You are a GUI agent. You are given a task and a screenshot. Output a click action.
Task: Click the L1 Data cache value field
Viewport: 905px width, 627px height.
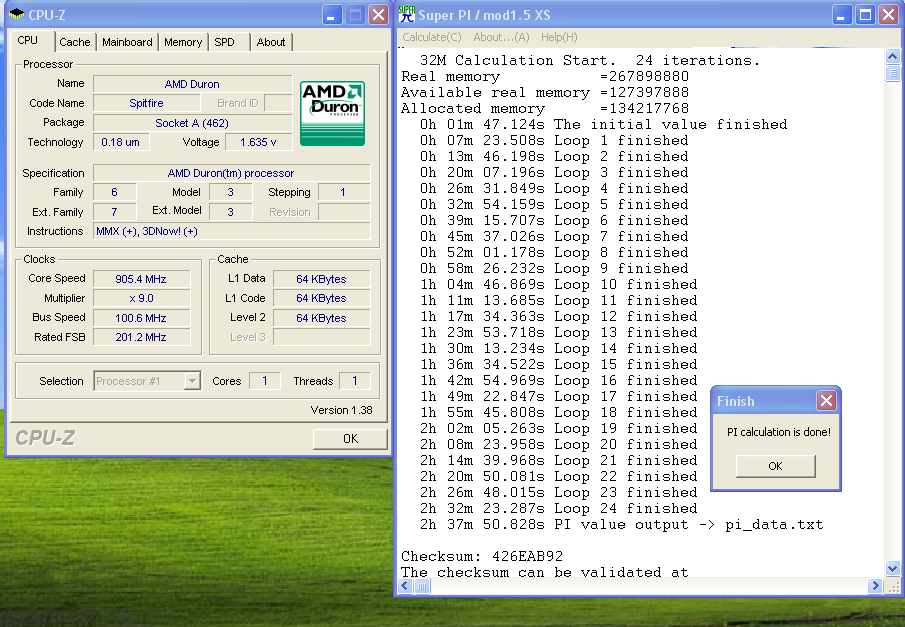click(x=321, y=279)
